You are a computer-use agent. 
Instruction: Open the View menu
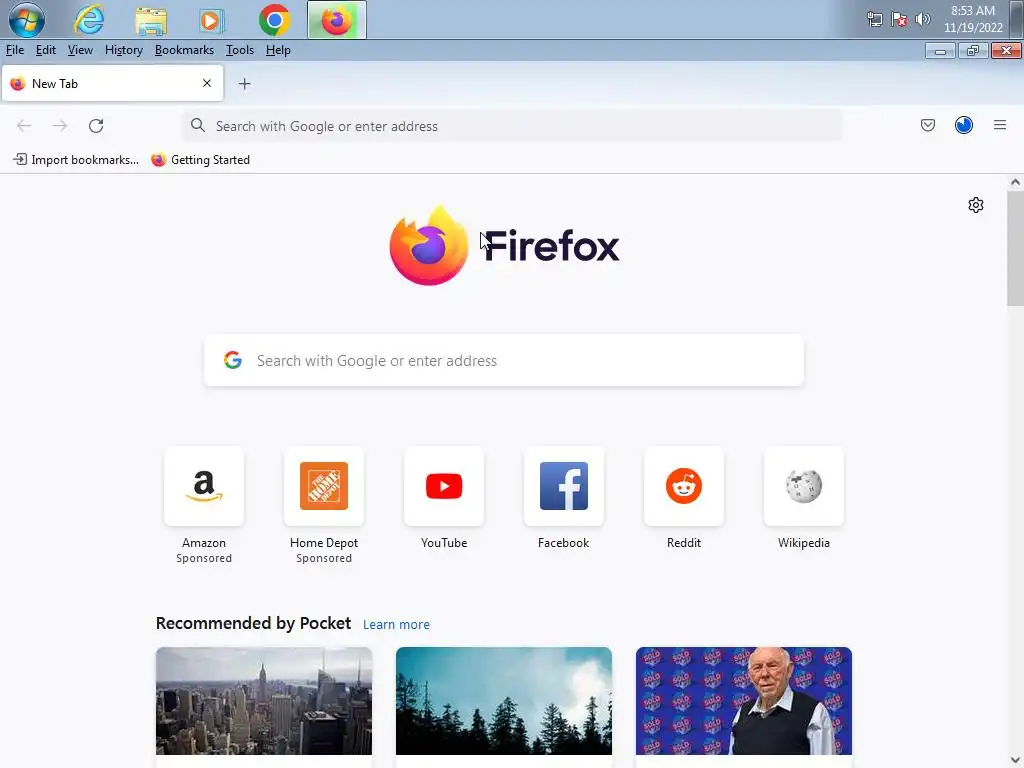pyautogui.click(x=80, y=50)
